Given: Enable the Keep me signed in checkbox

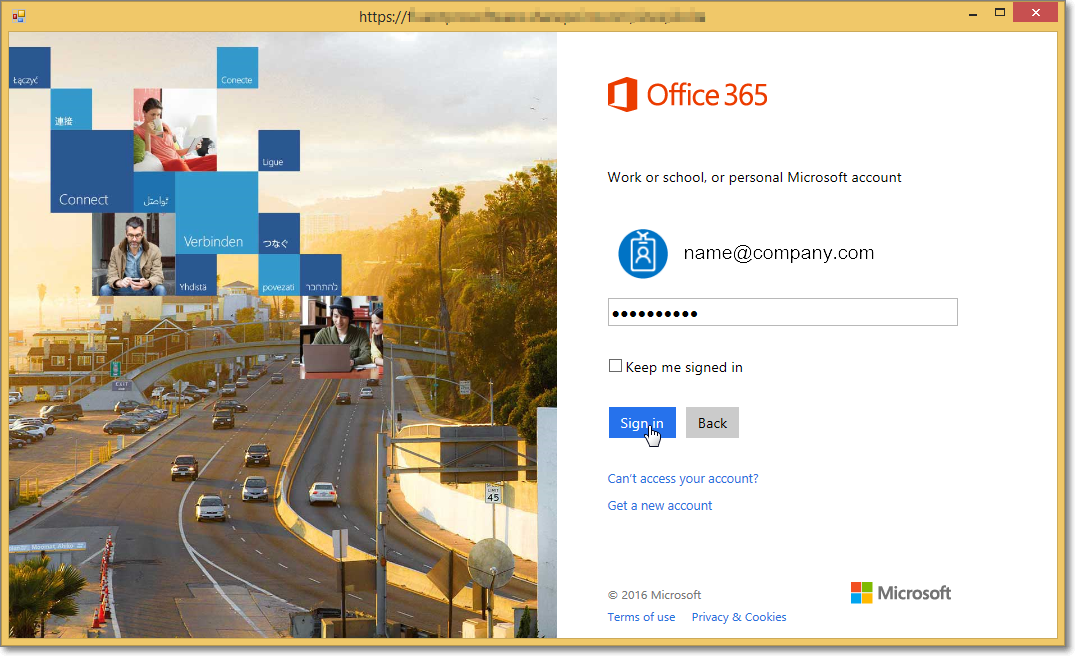Looking at the screenshot, I should [616, 366].
